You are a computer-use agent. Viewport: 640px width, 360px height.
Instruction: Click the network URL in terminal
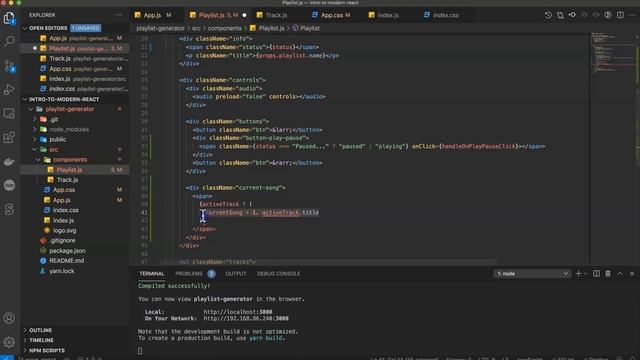coord(246,318)
